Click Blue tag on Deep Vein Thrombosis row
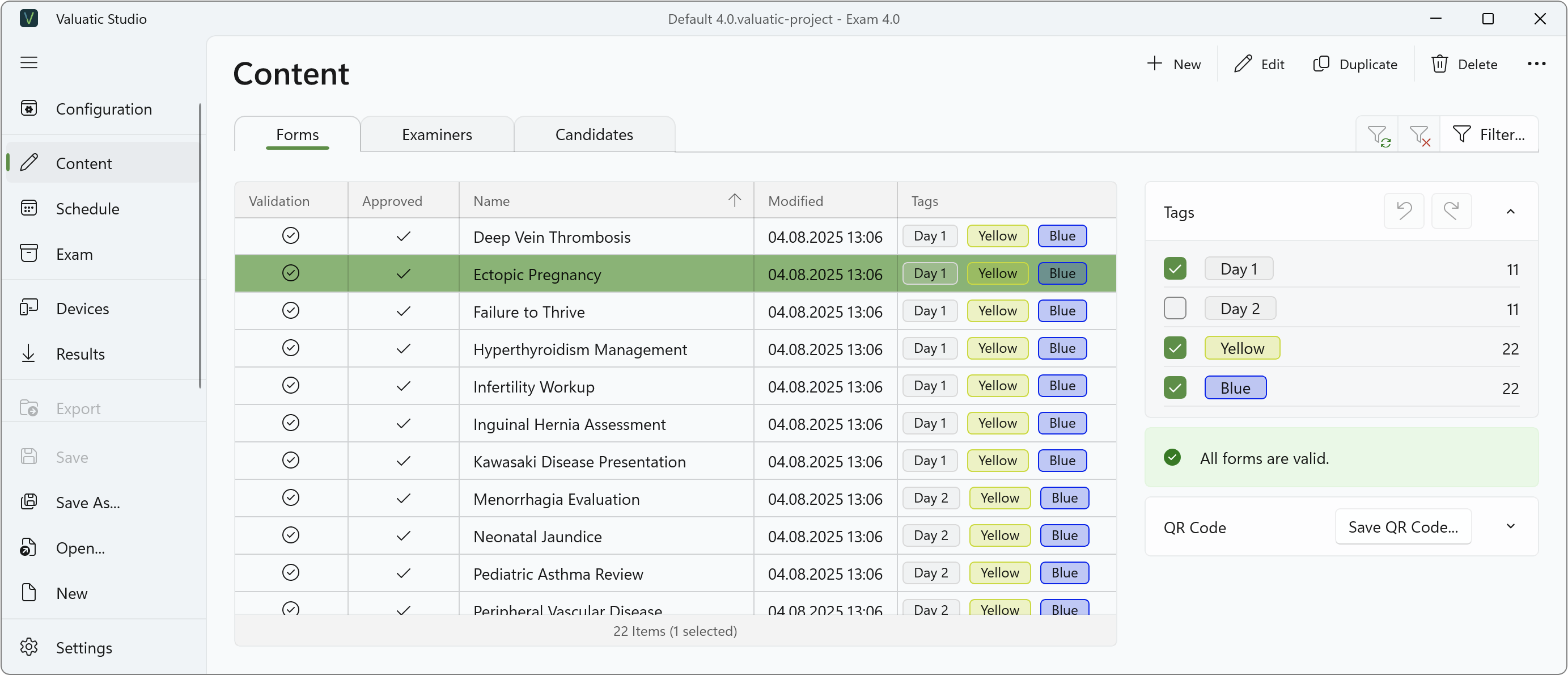 coord(1062,236)
